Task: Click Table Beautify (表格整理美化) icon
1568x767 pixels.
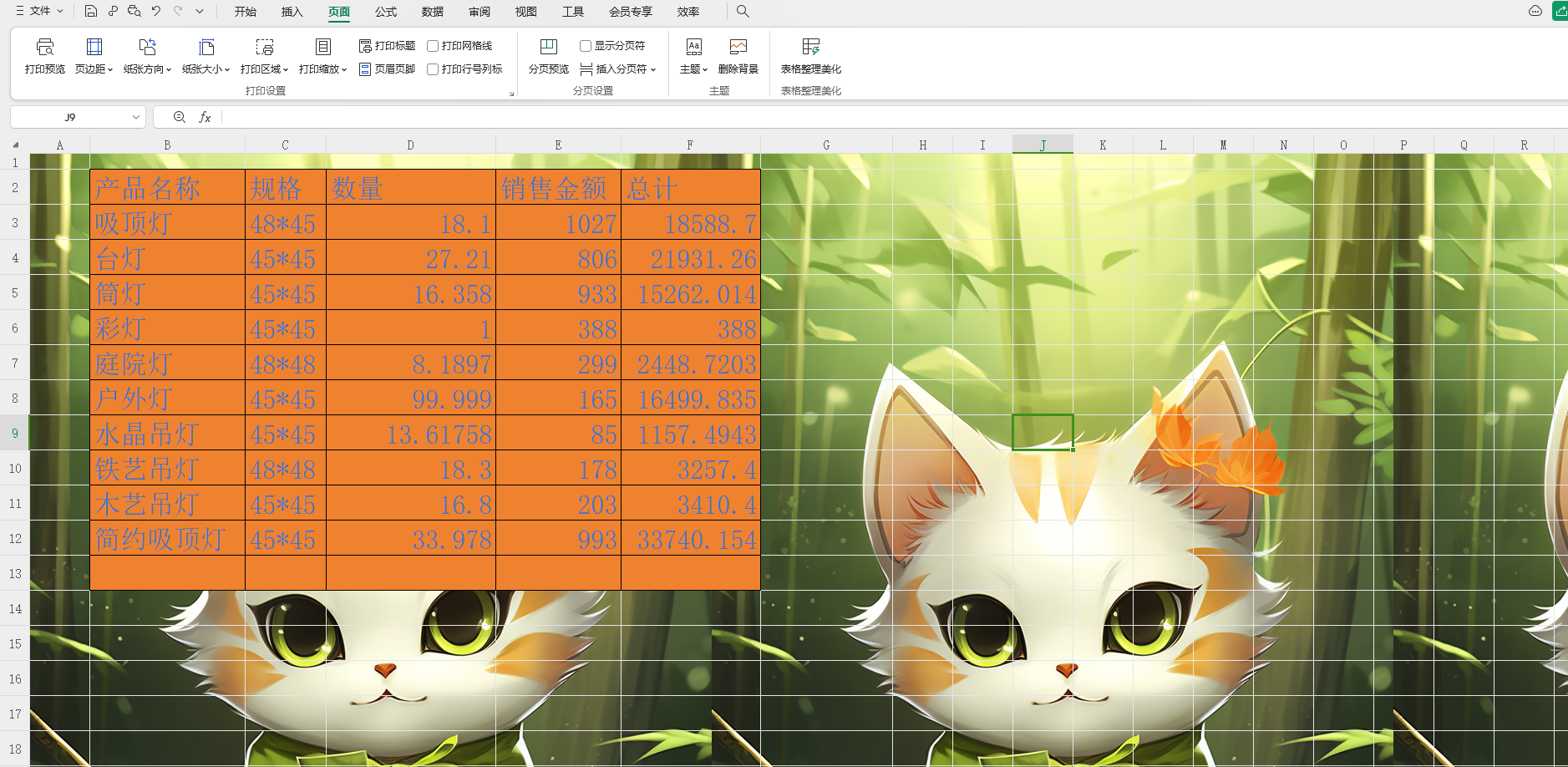Action: 811,47
